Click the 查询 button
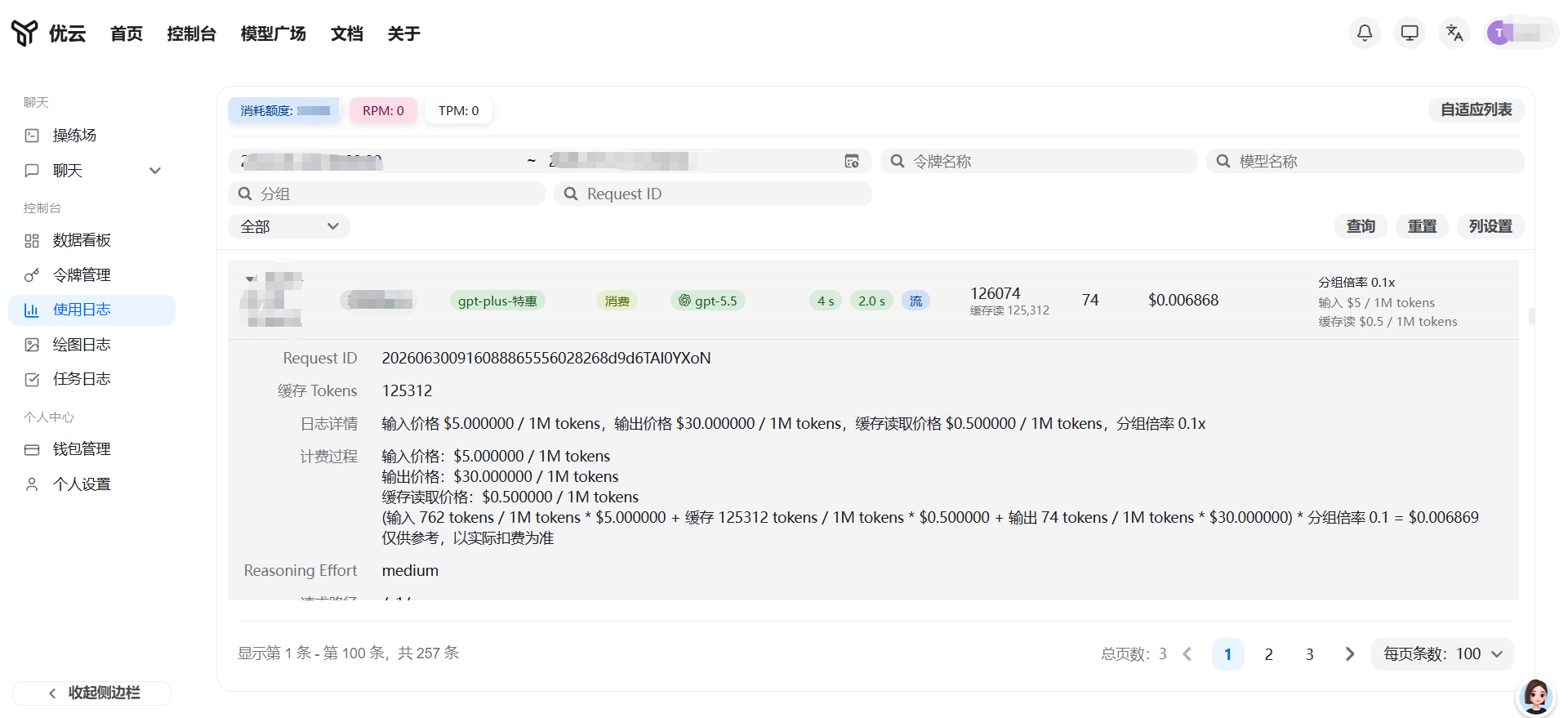Screen dimensions: 1568x718 [1361, 226]
